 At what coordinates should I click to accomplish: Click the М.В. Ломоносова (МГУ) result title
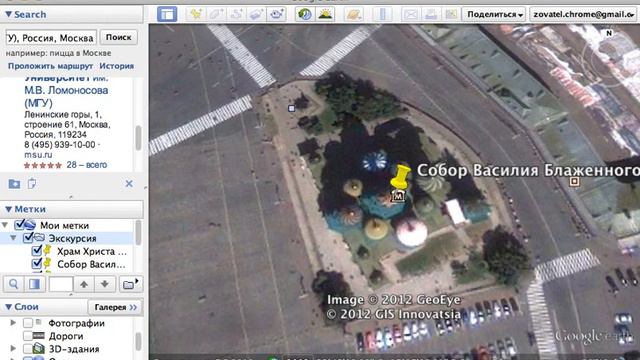pos(66,96)
